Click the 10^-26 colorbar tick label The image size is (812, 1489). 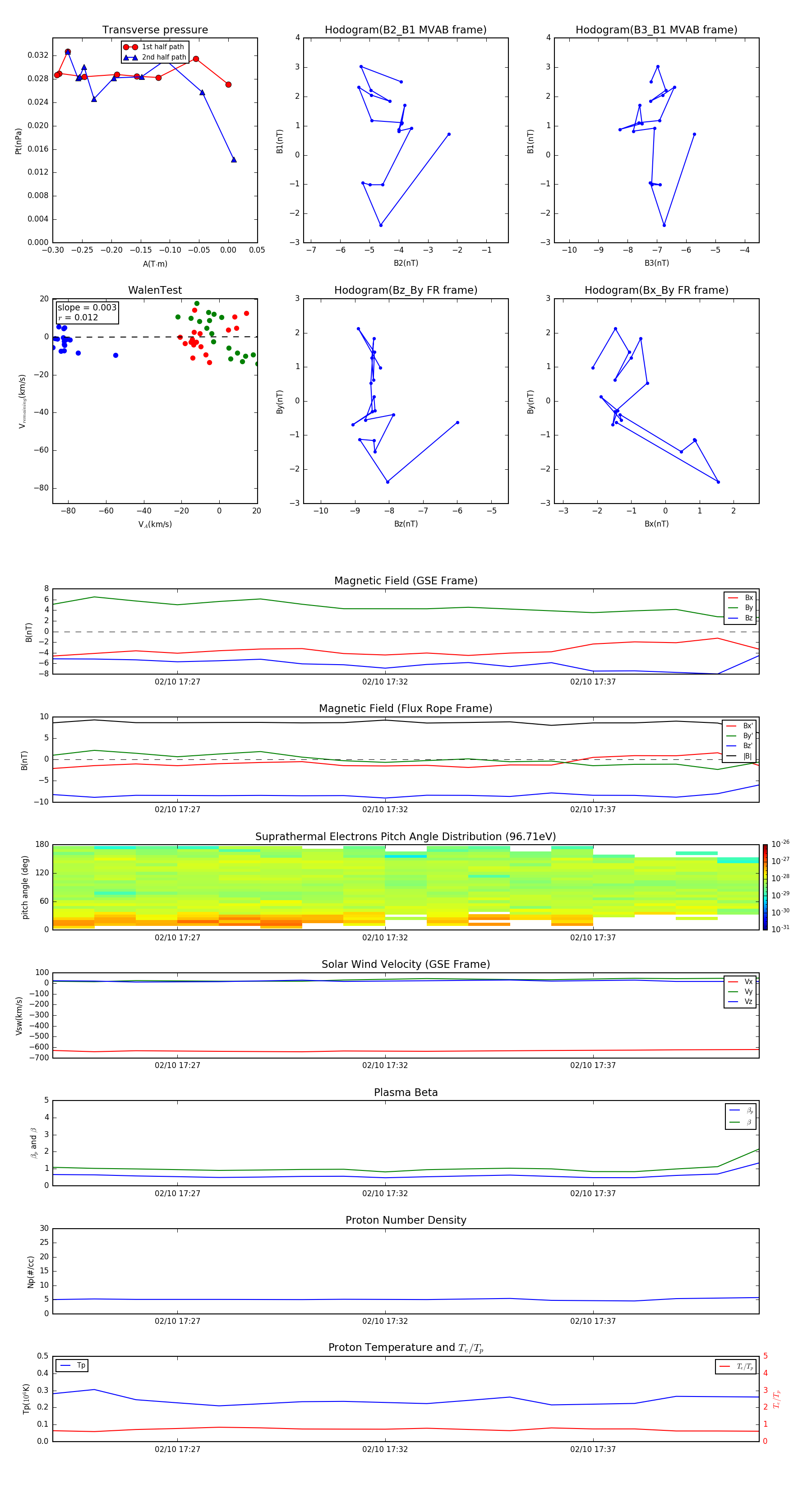click(780, 844)
